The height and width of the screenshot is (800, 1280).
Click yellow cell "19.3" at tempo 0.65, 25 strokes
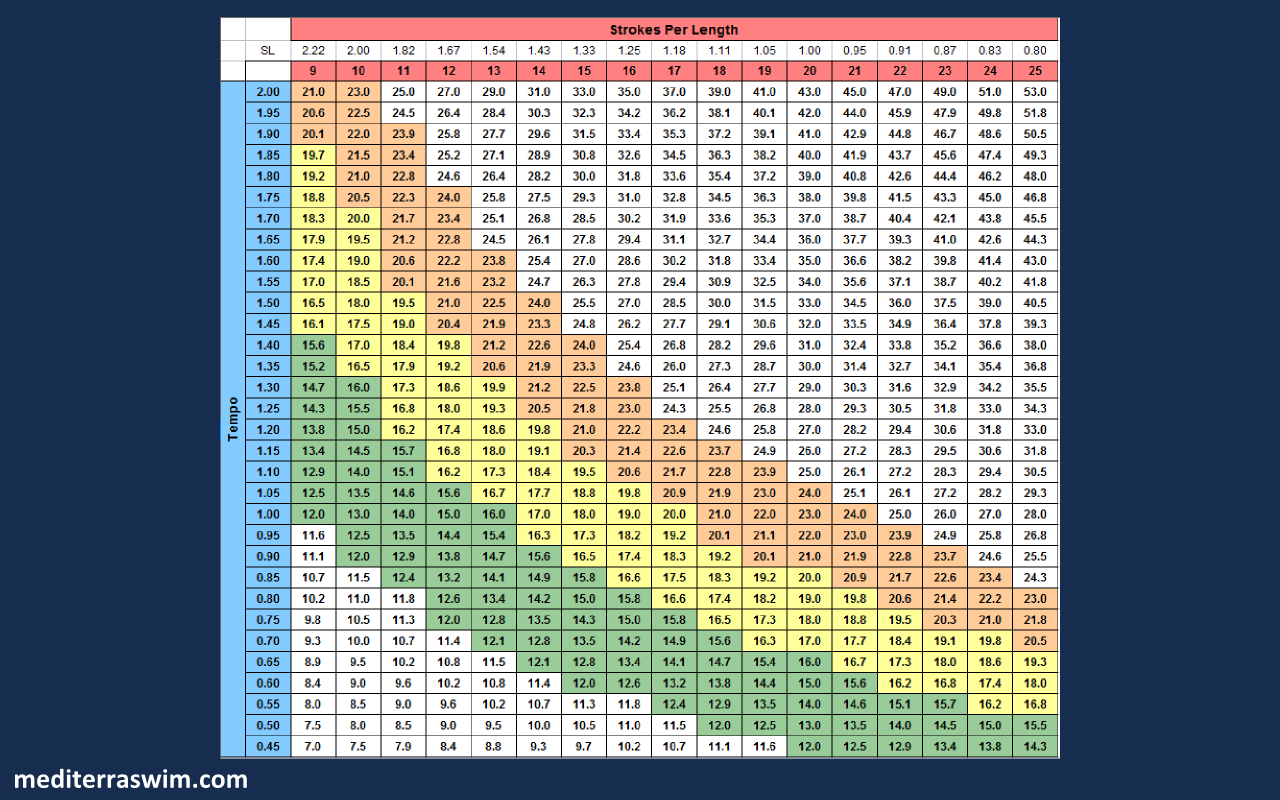click(1035, 662)
